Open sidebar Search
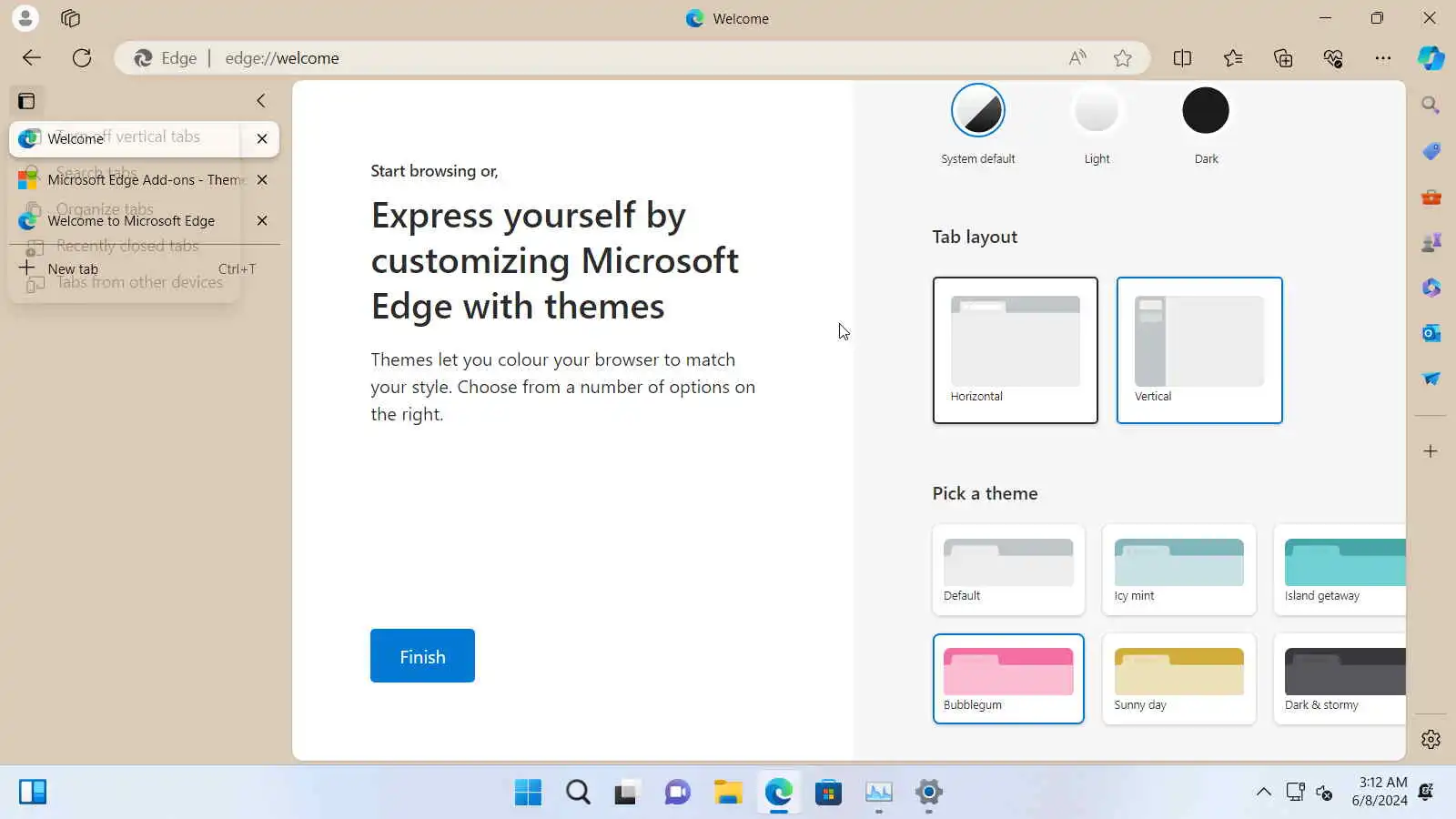Viewport: 1456px width, 819px height. point(1431,106)
